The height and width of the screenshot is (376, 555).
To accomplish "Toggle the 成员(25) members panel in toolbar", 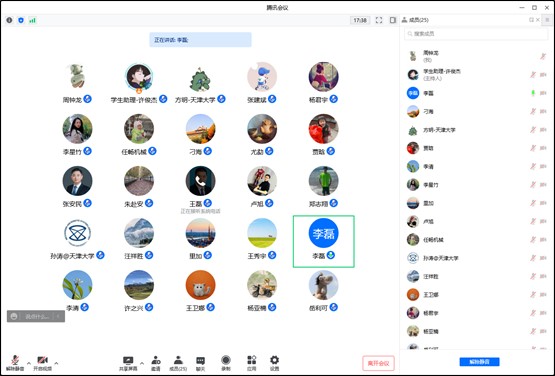I will tap(178, 363).
